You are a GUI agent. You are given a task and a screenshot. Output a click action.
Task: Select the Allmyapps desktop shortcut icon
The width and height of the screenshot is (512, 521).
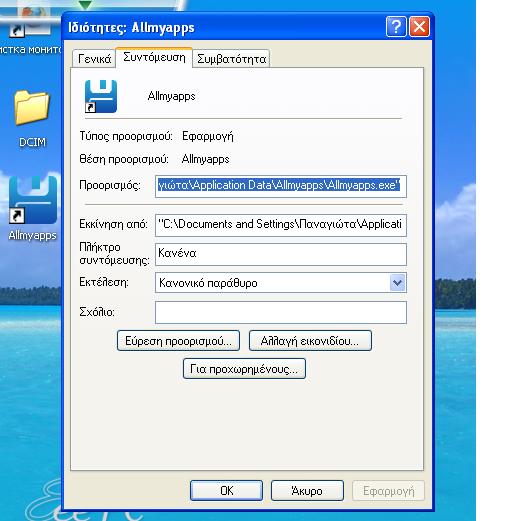tap(33, 200)
